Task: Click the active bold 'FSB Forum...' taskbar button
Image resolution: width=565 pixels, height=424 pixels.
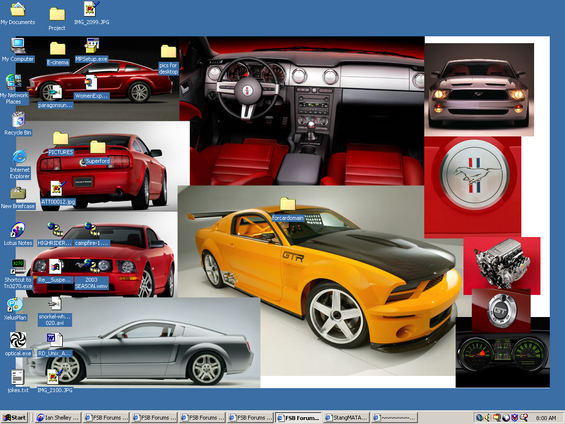Action: tap(298, 418)
